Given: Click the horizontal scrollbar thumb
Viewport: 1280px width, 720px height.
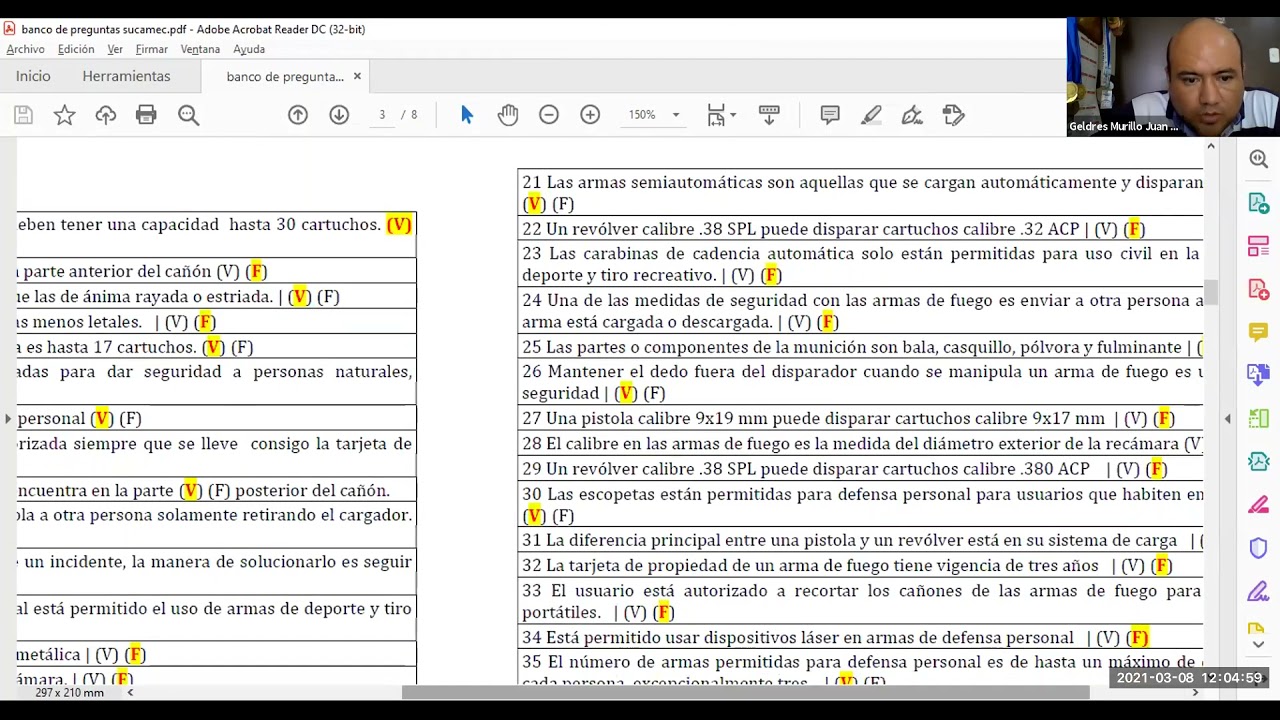Looking at the screenshot, I should [x=745, y=692].
